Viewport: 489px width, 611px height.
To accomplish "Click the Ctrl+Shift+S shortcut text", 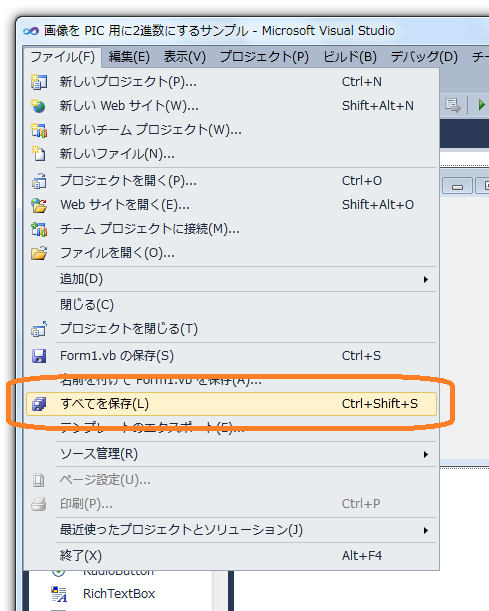I will click(380, 404).
